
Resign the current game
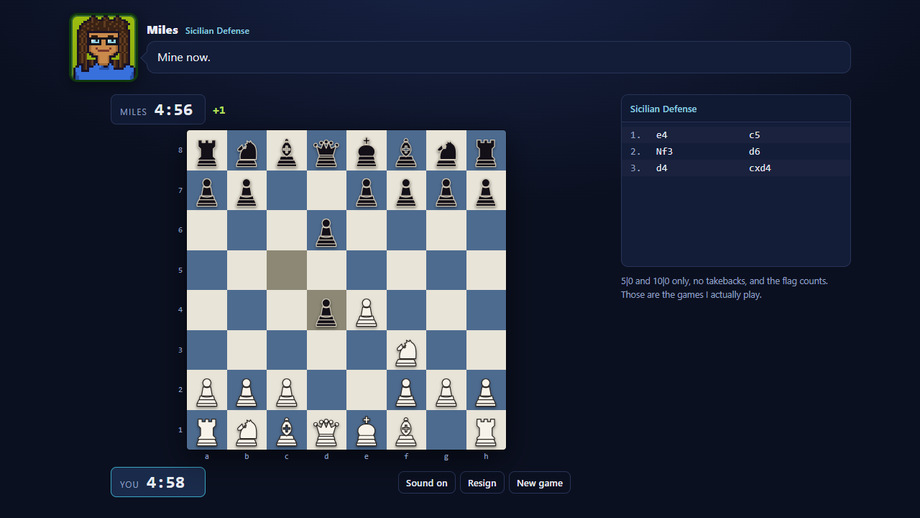pyautogui.click(x=482, y=483)
